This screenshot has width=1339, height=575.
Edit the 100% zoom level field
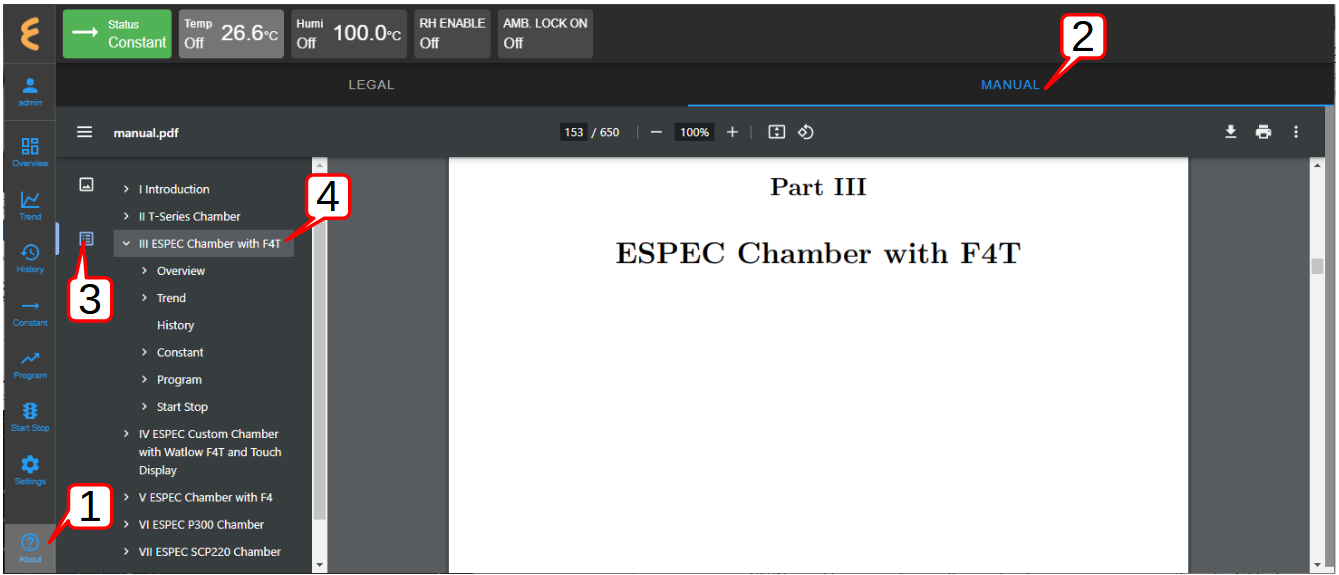tap(694, 132)
